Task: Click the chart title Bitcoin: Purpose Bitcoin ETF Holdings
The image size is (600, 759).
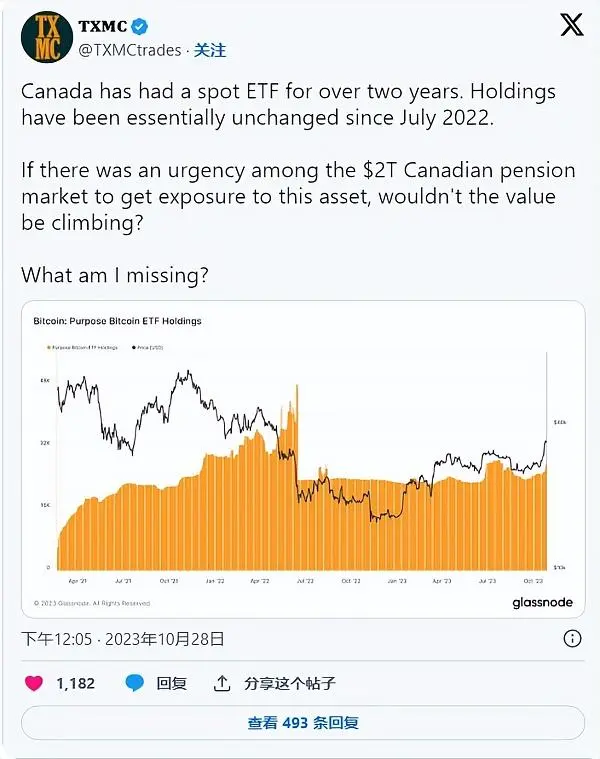Action: (x=118, y=321)
